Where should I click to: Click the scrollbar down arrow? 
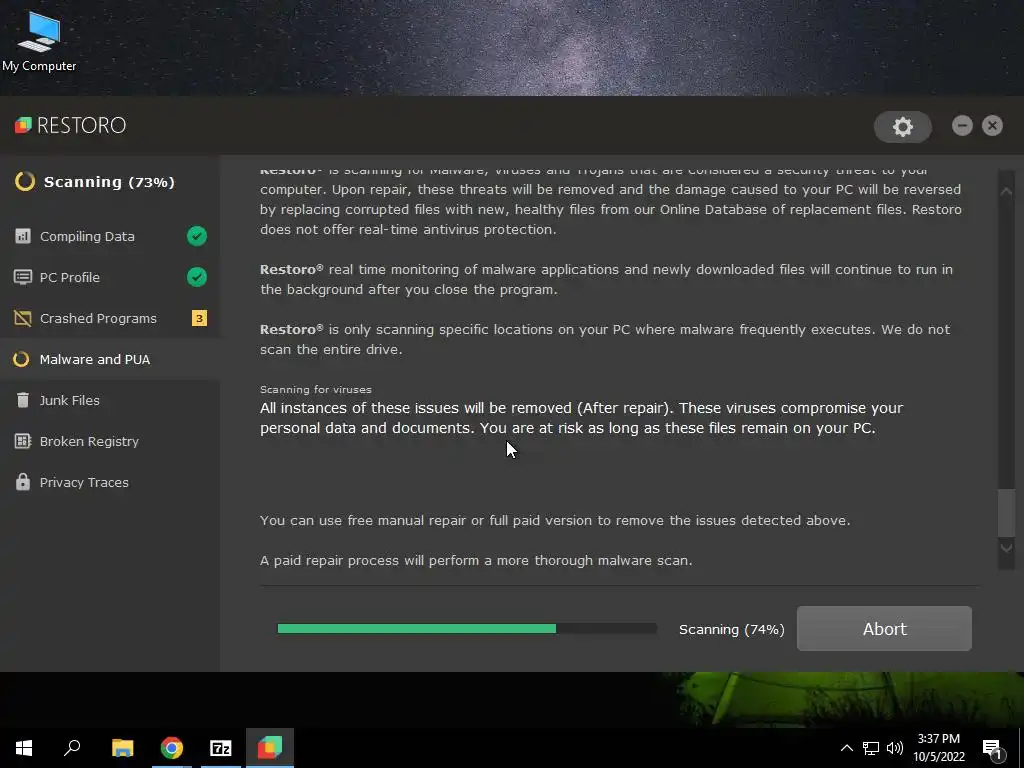(1006, 548)
